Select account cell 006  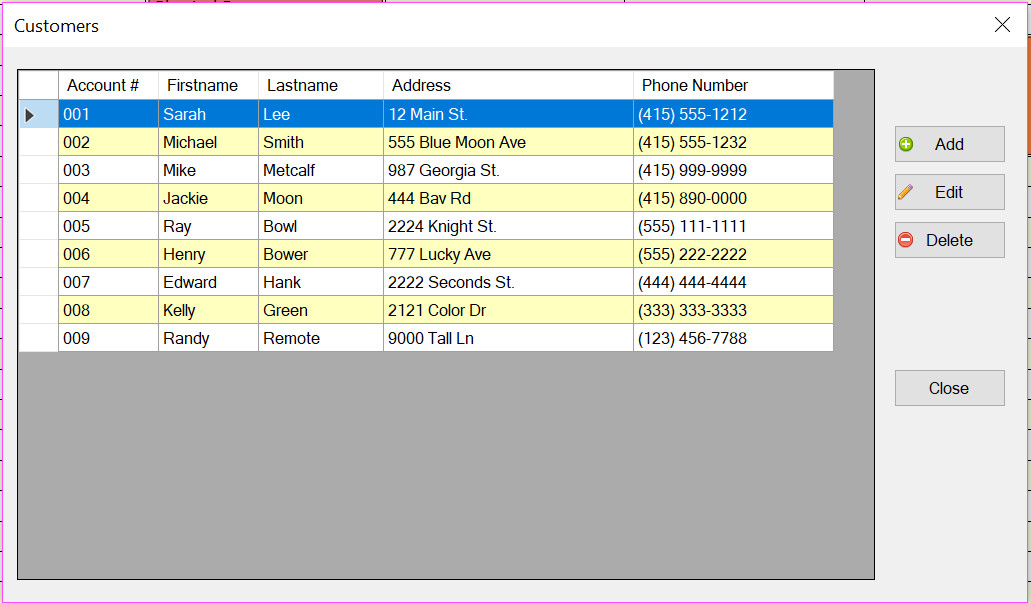108,254
